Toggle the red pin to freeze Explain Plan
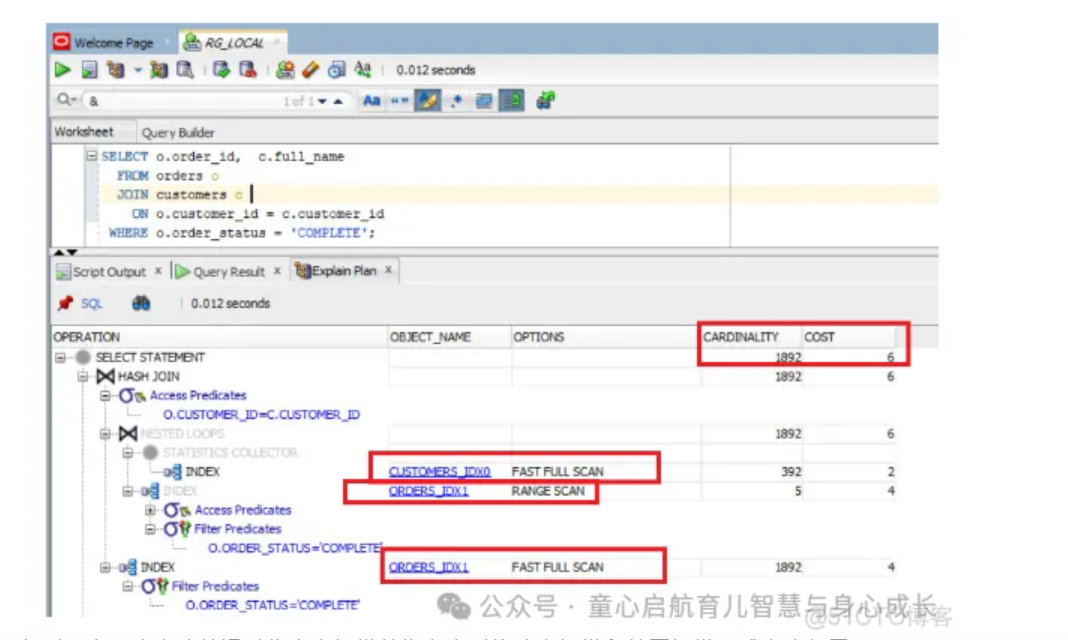 (64, 303)
